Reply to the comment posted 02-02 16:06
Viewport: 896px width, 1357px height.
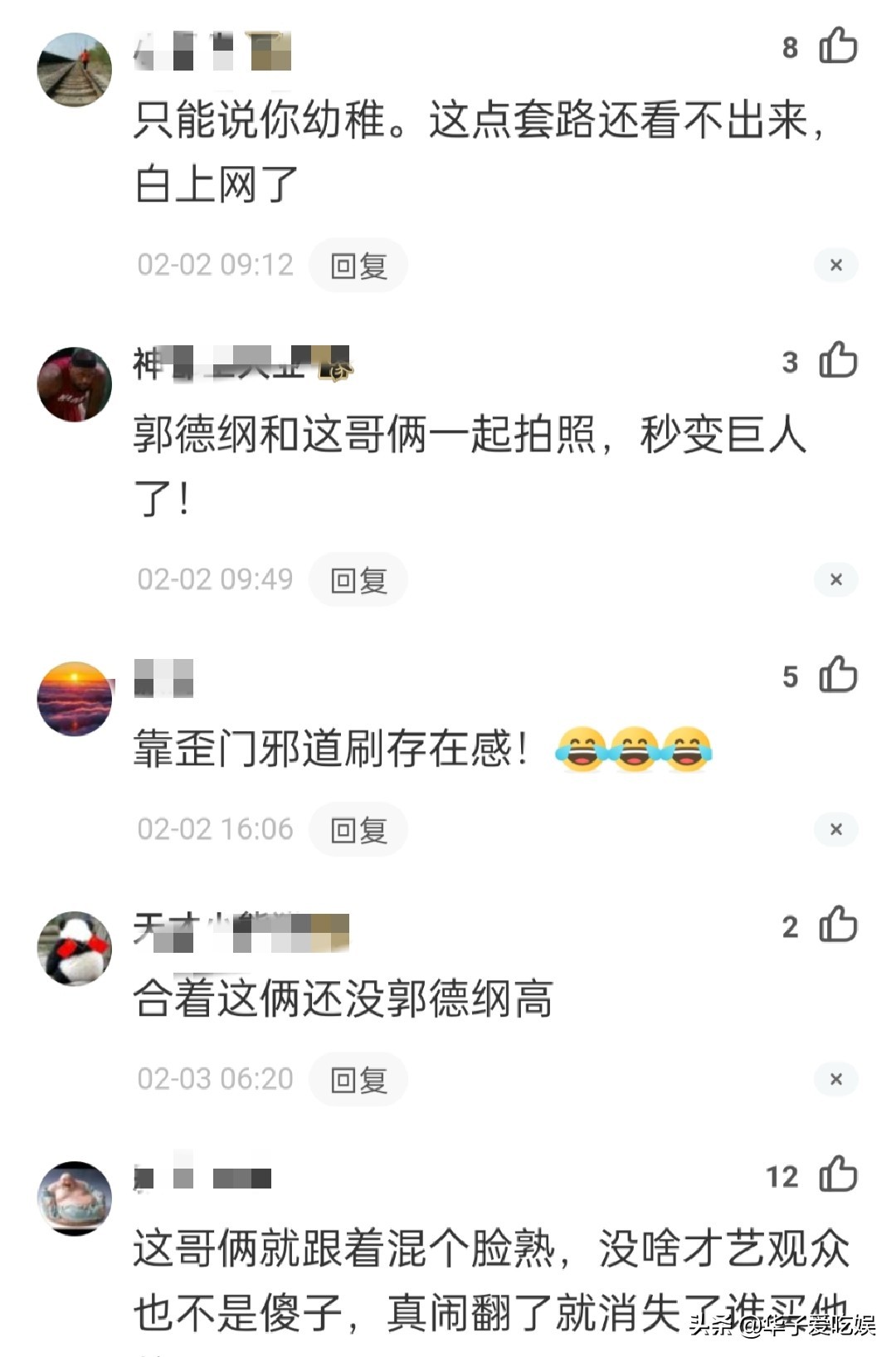(x=358, y=829)
